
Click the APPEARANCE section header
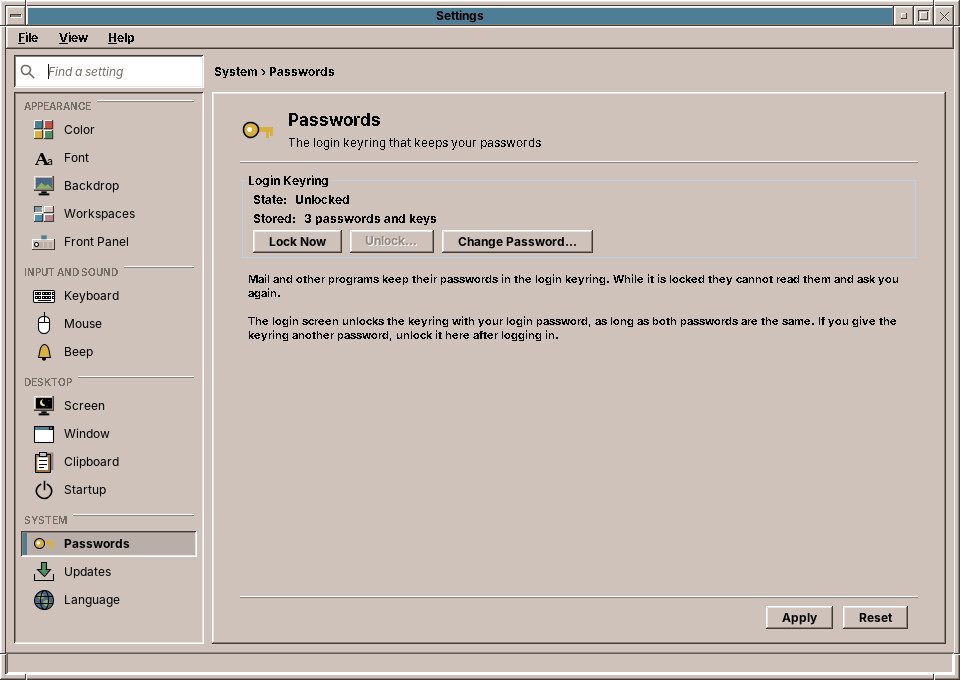[x=58, y=106]
